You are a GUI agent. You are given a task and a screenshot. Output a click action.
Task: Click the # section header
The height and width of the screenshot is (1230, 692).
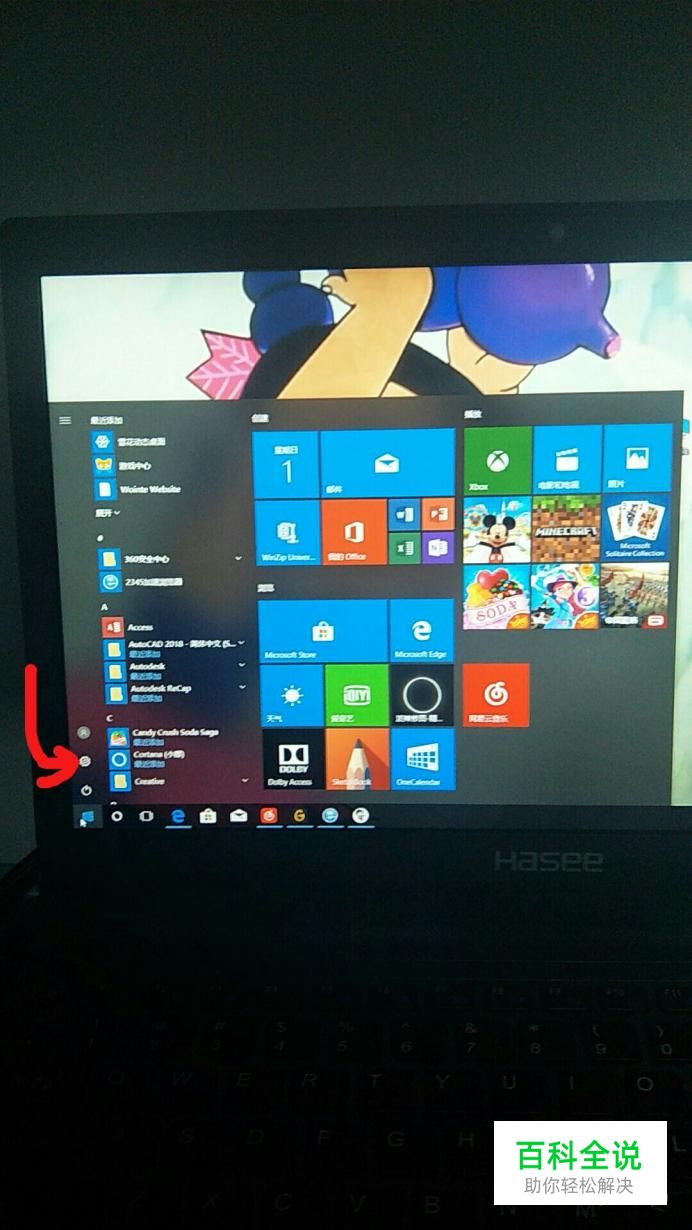(x=100, y=537)
